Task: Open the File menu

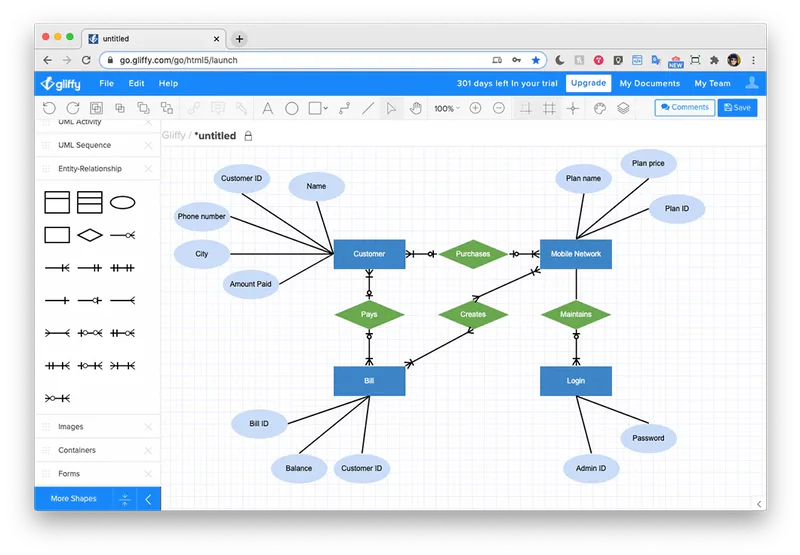Action: coord(107,84)
